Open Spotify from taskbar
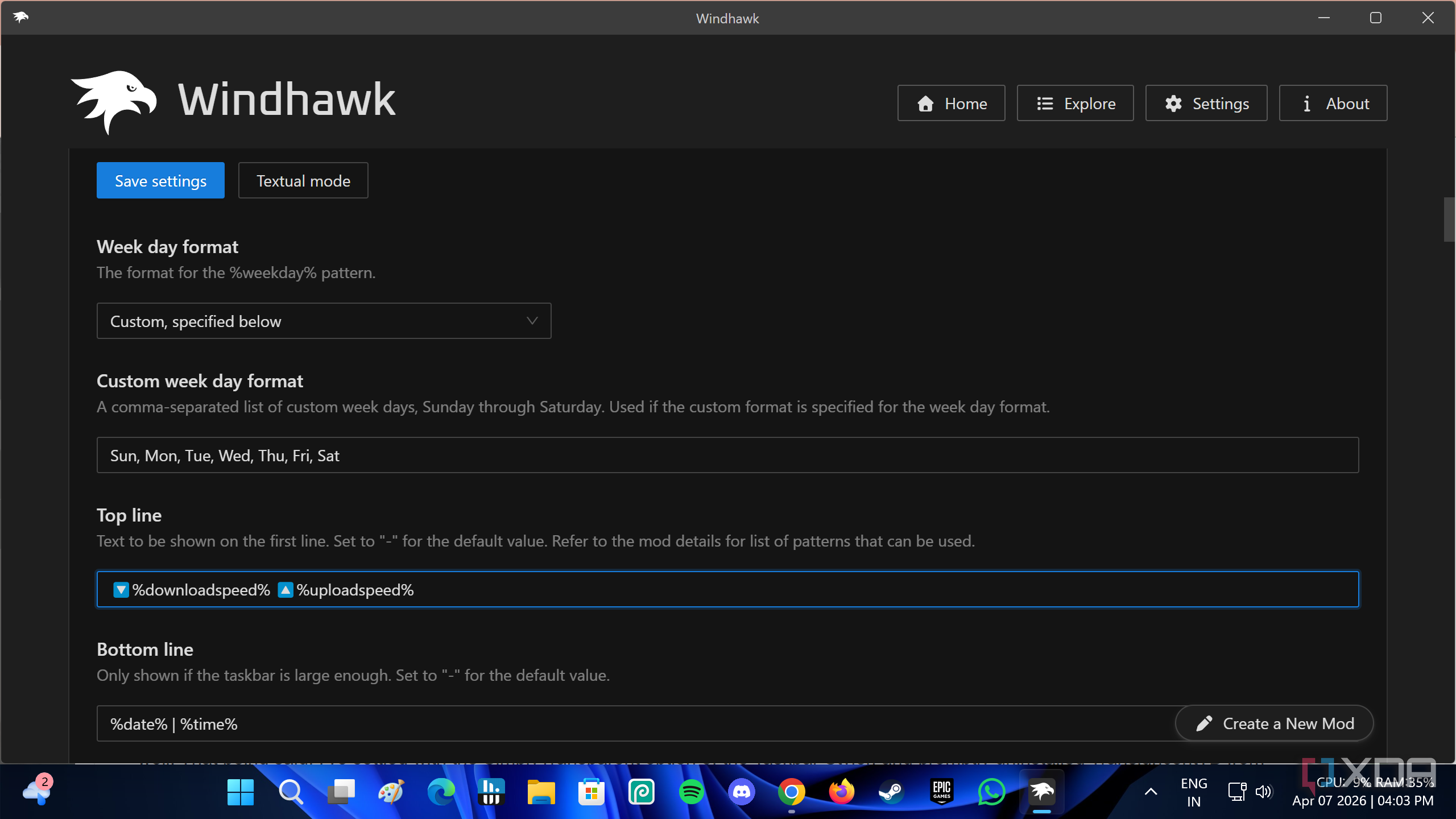The height and width of the screenshot is (819, 1456). tap(691, 792)
